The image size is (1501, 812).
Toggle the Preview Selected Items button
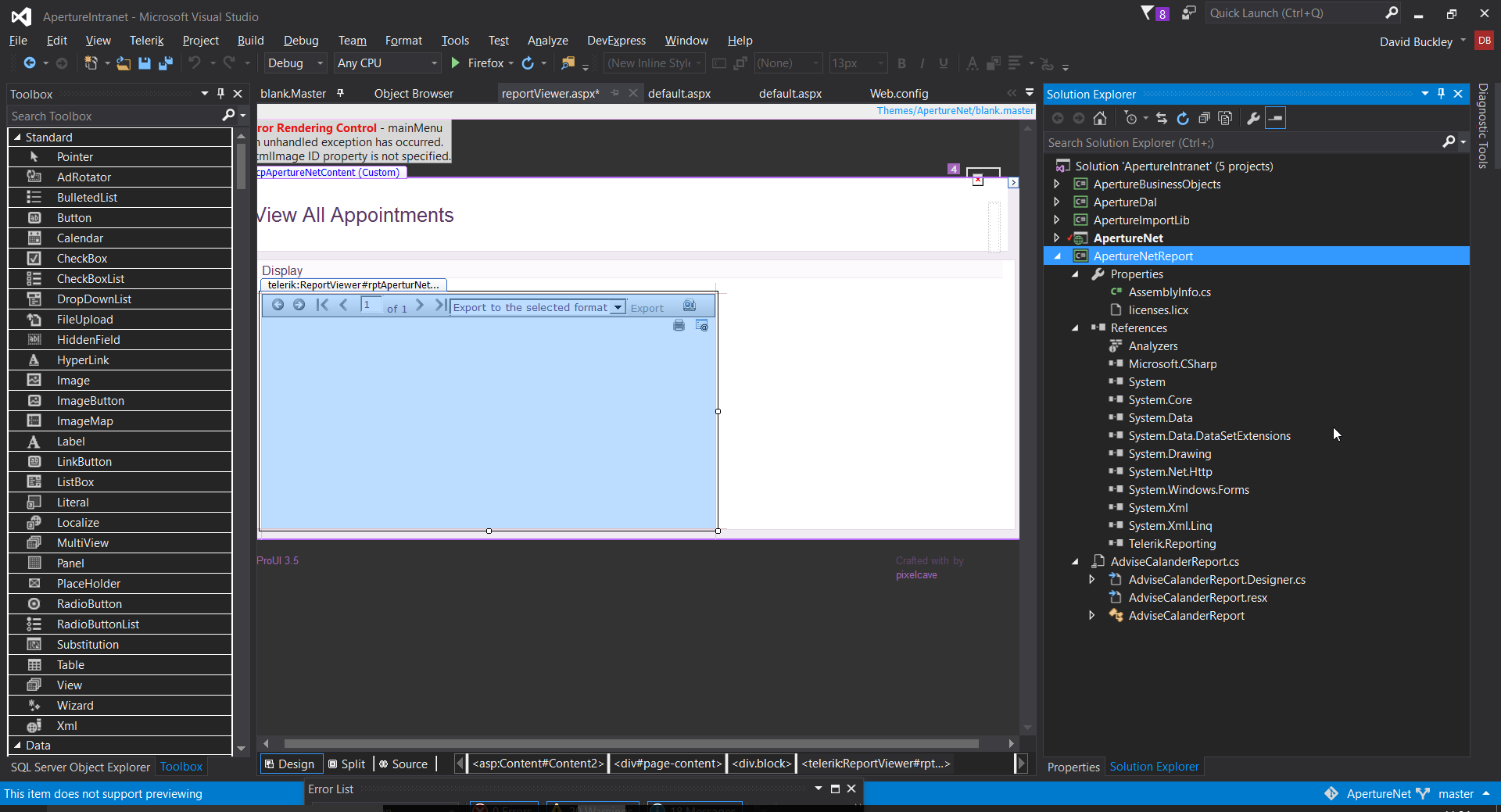click(1275, 118)
